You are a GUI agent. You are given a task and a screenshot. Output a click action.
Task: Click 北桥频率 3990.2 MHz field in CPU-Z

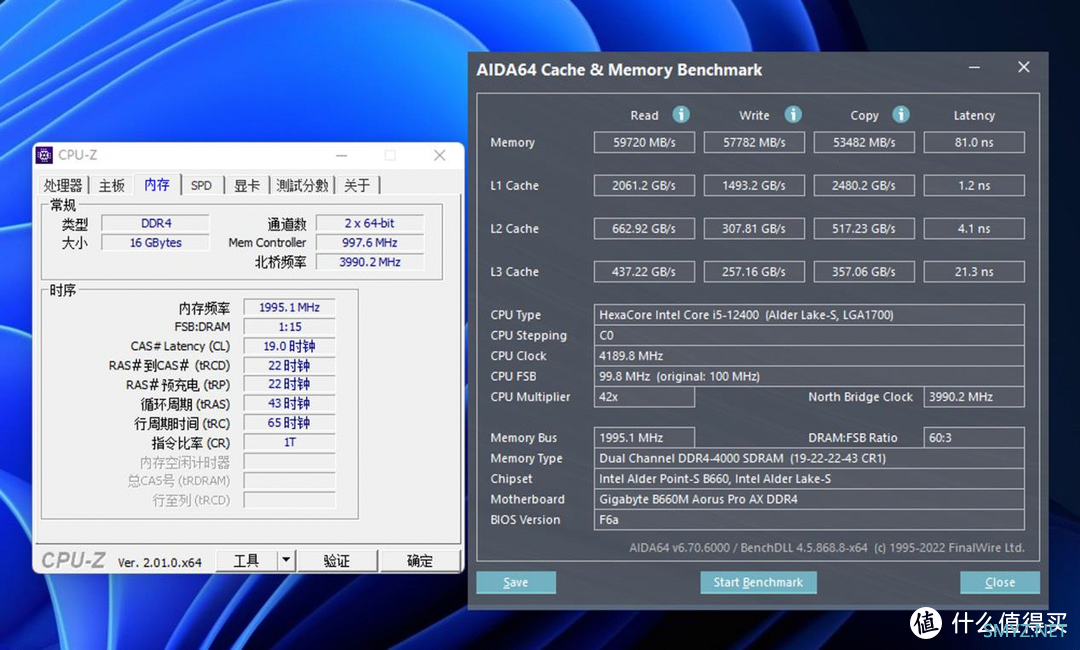370,262
